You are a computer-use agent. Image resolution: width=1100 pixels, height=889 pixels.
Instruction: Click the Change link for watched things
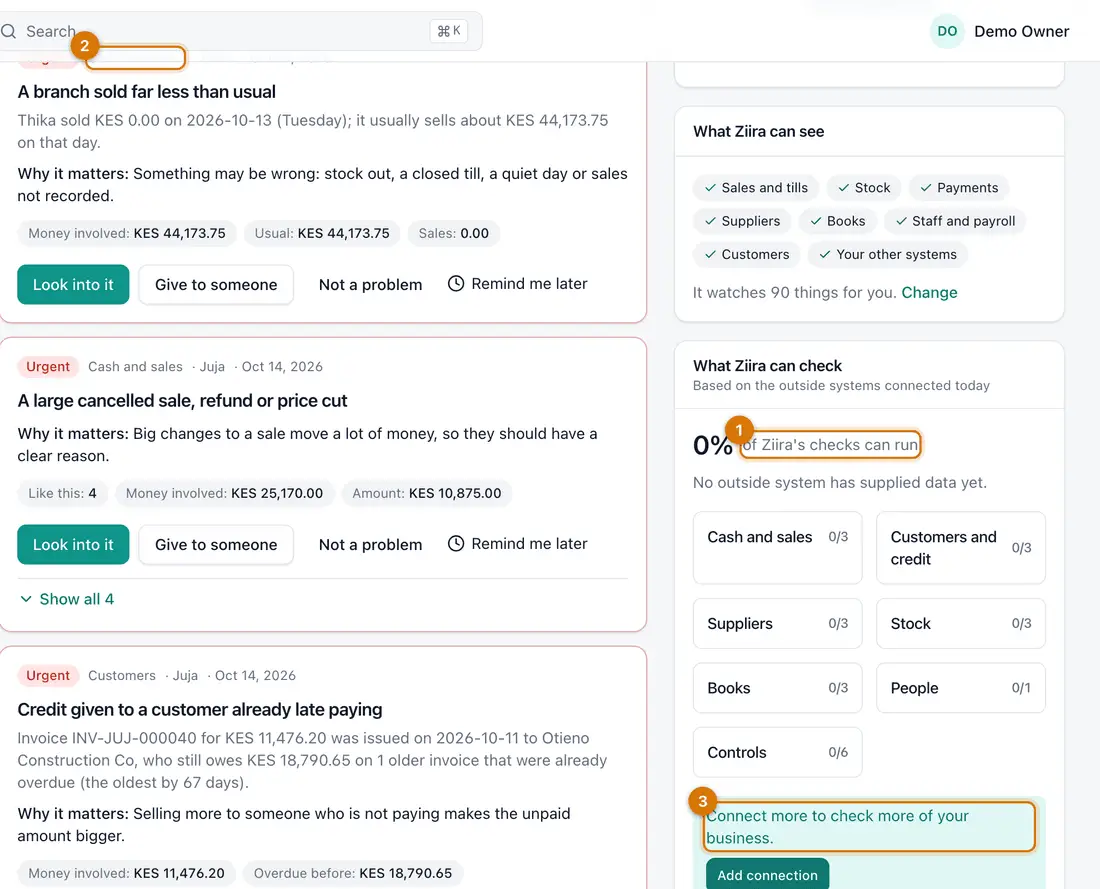(x=930, y=293)
